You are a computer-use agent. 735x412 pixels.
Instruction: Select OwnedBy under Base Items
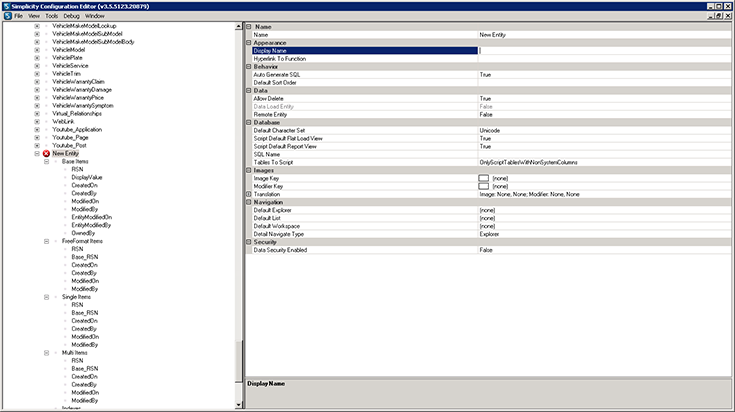[x=83, y=233]
